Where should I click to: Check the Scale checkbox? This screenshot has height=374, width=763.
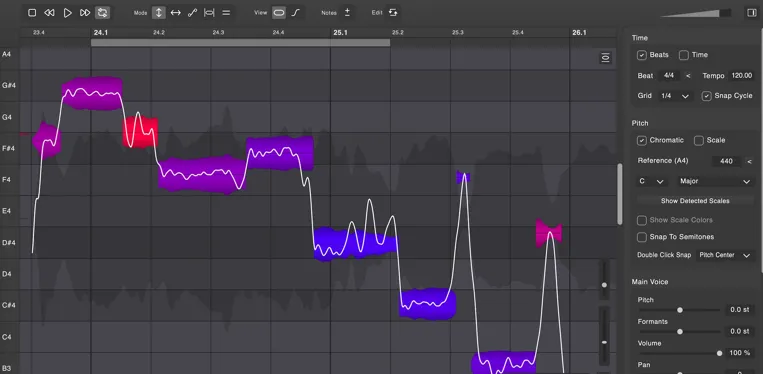699,141
